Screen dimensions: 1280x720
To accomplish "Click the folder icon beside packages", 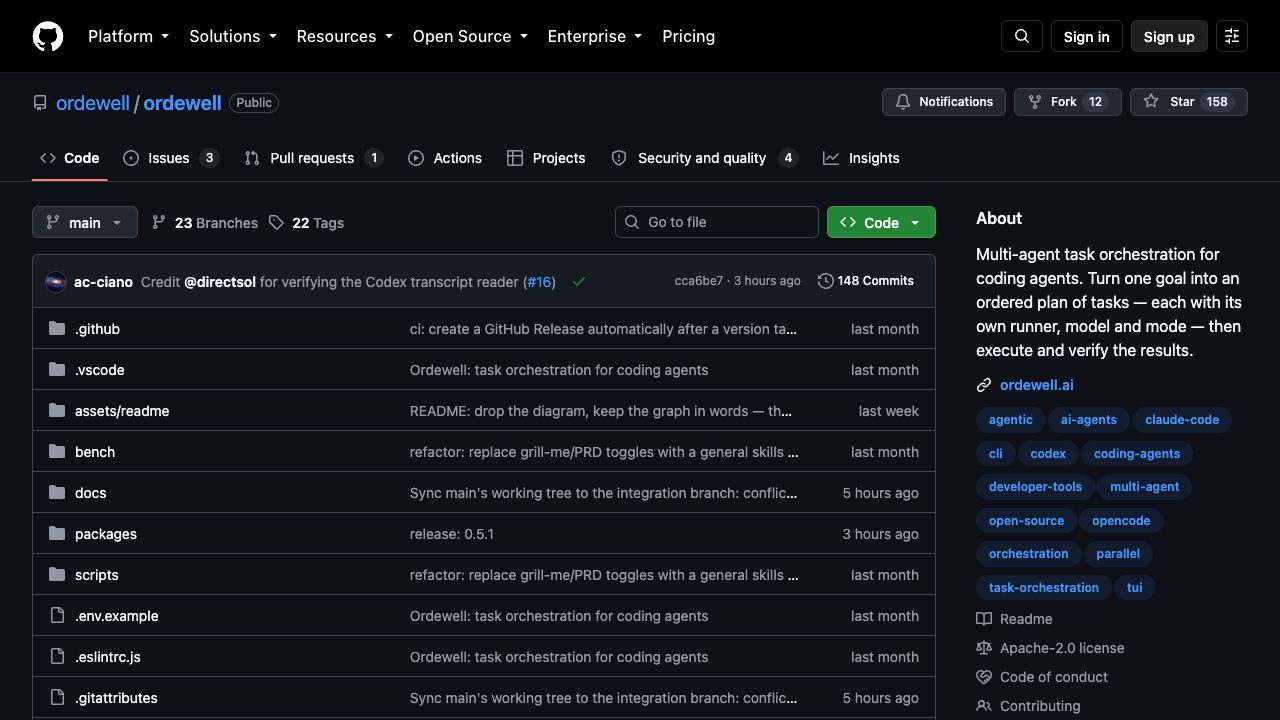I will (57, 534).
